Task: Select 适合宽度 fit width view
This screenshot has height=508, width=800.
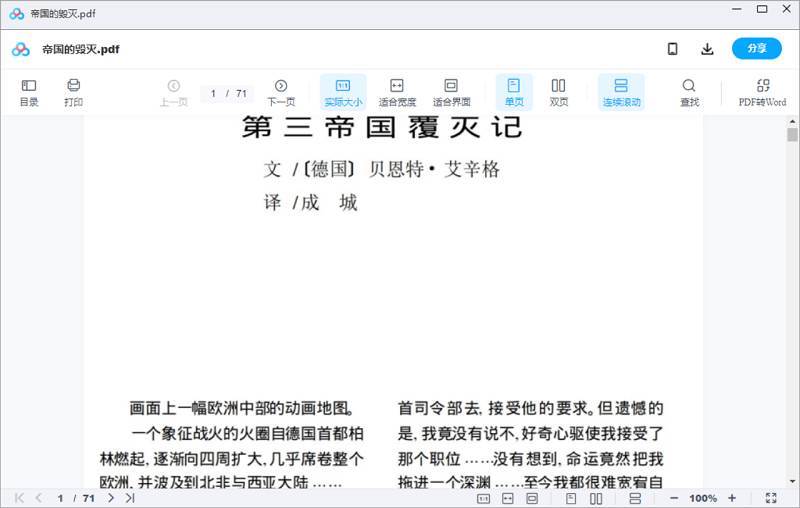Action: [x=396, y=92]
